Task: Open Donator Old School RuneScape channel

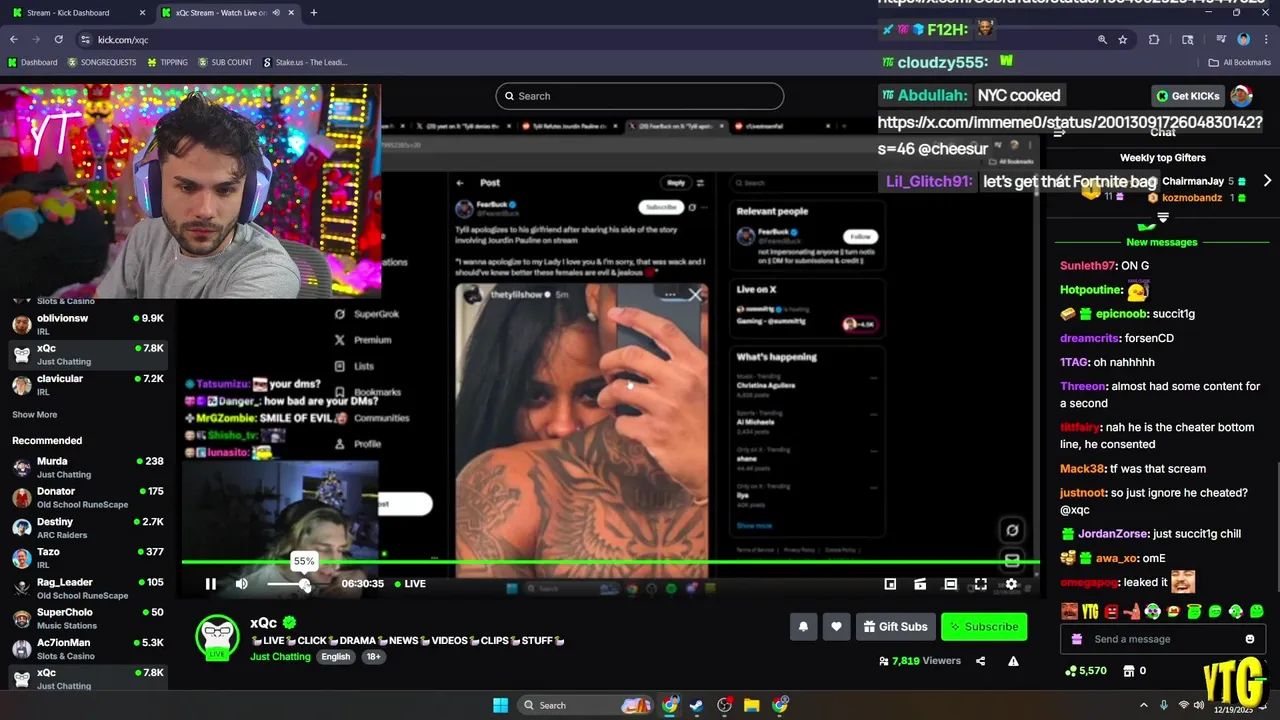Action: click(x=88, y=498)
